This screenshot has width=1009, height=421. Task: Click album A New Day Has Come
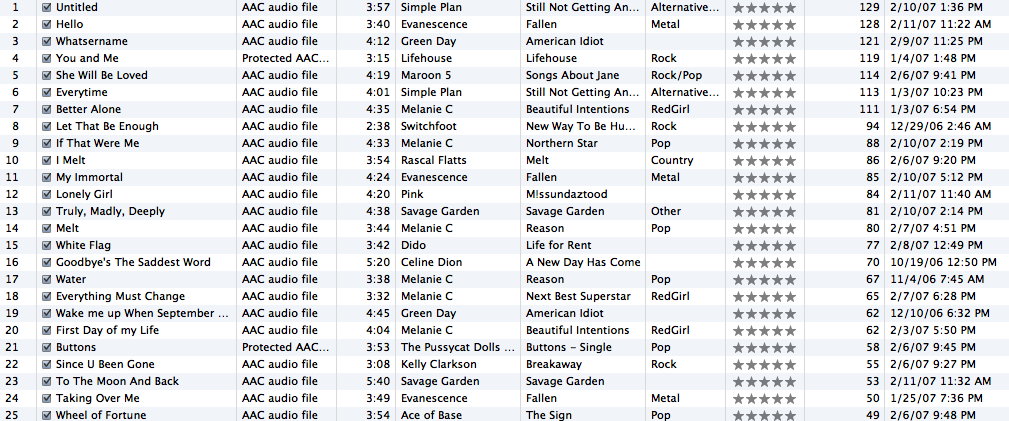pos(583,262)
